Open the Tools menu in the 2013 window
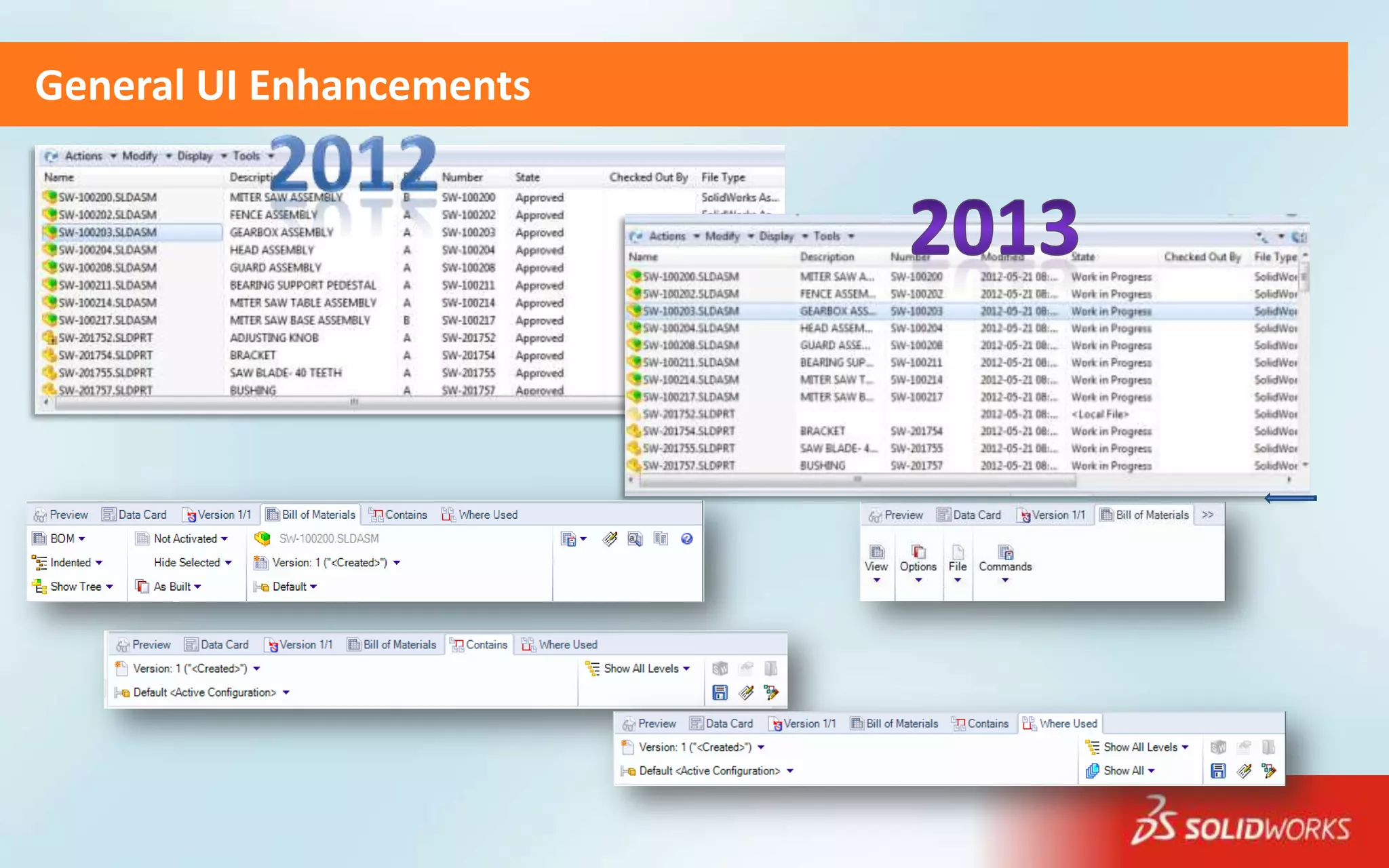 (827, 236)
